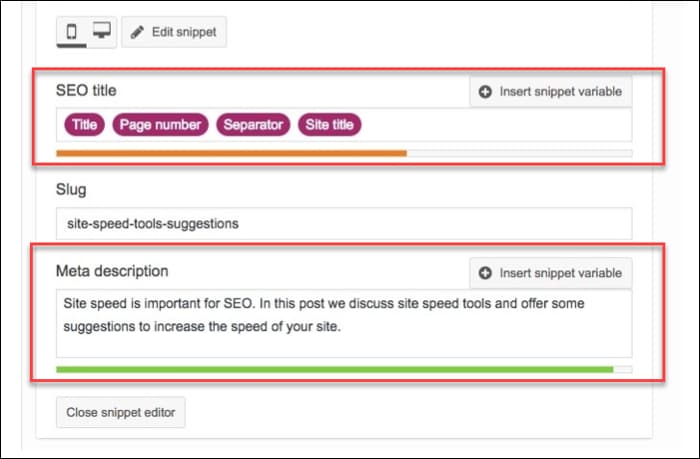Select the Separator variable tag
The width and height of the screenshot is (700, 459).
pyautogui.click(x=253, y=125)
